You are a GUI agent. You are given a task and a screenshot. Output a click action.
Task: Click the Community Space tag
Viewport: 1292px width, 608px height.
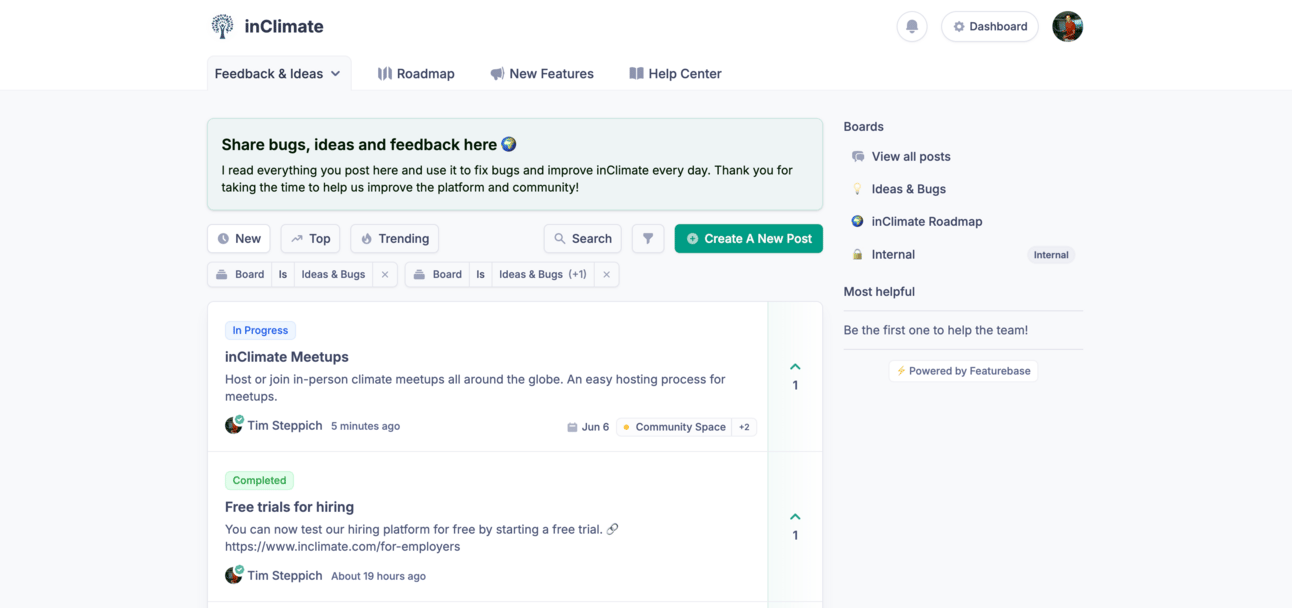click(675, 427)
